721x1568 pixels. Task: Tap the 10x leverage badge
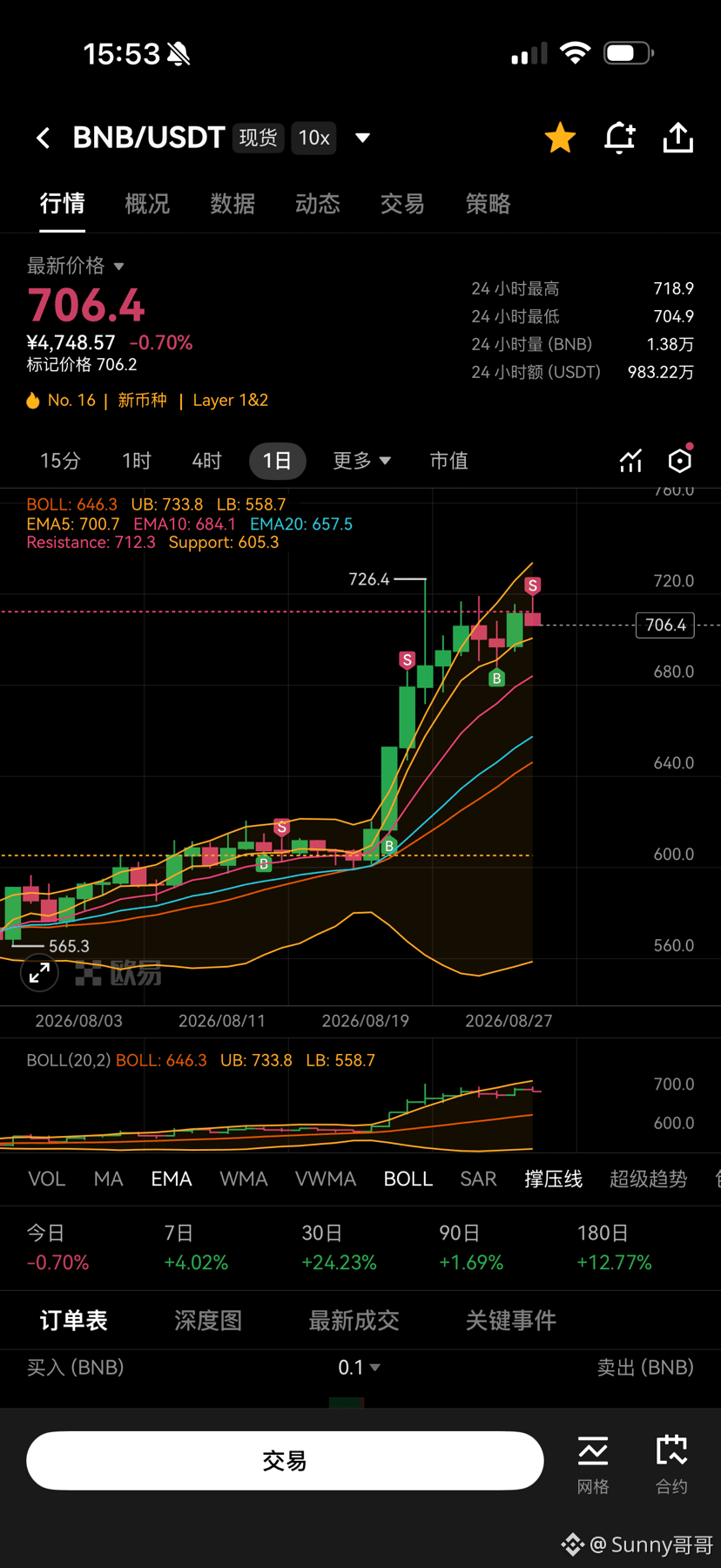(x=314, y=138)
